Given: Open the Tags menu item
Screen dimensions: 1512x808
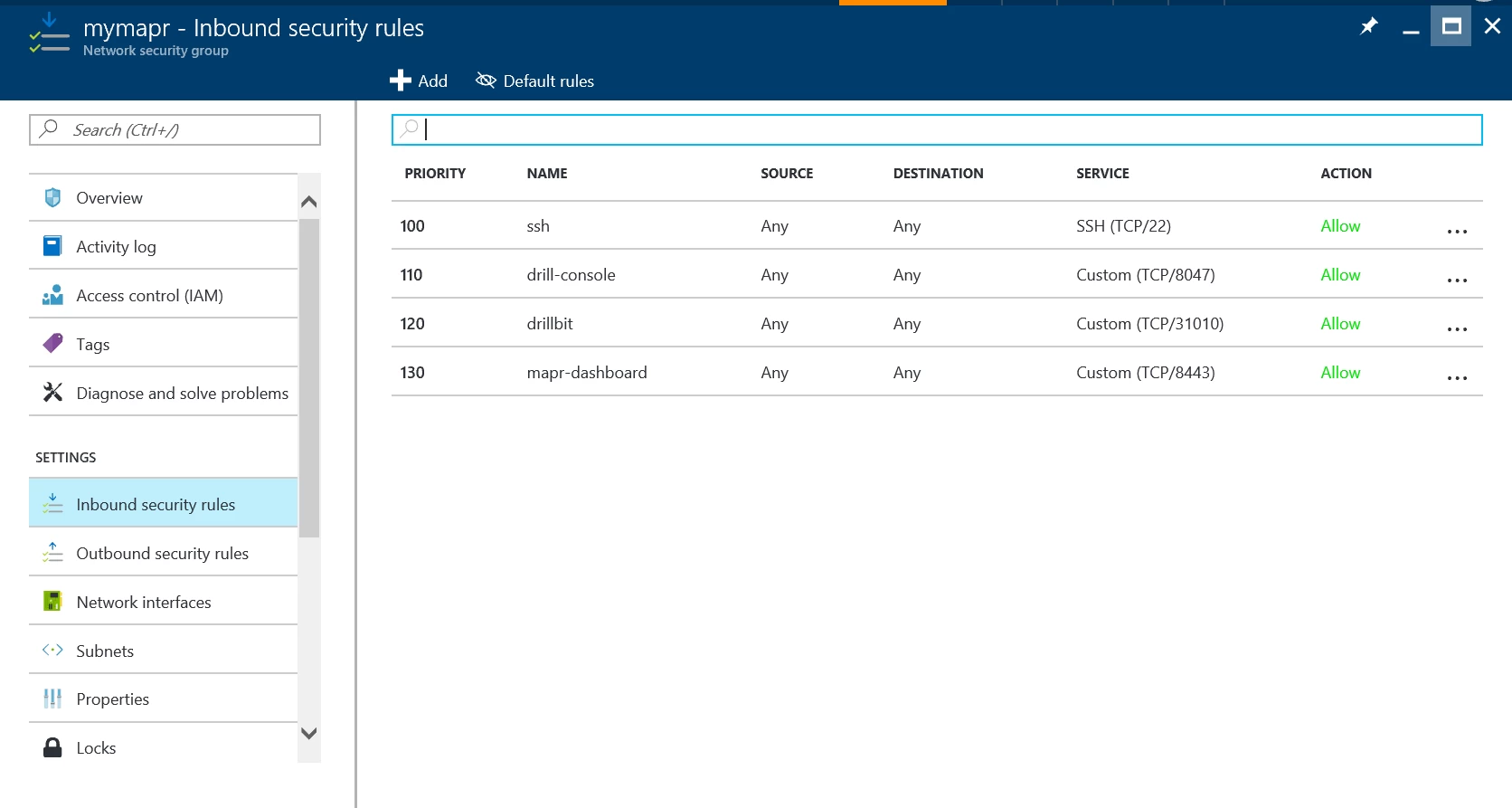Looking at the screenshot, I should (x=163, y=344).
